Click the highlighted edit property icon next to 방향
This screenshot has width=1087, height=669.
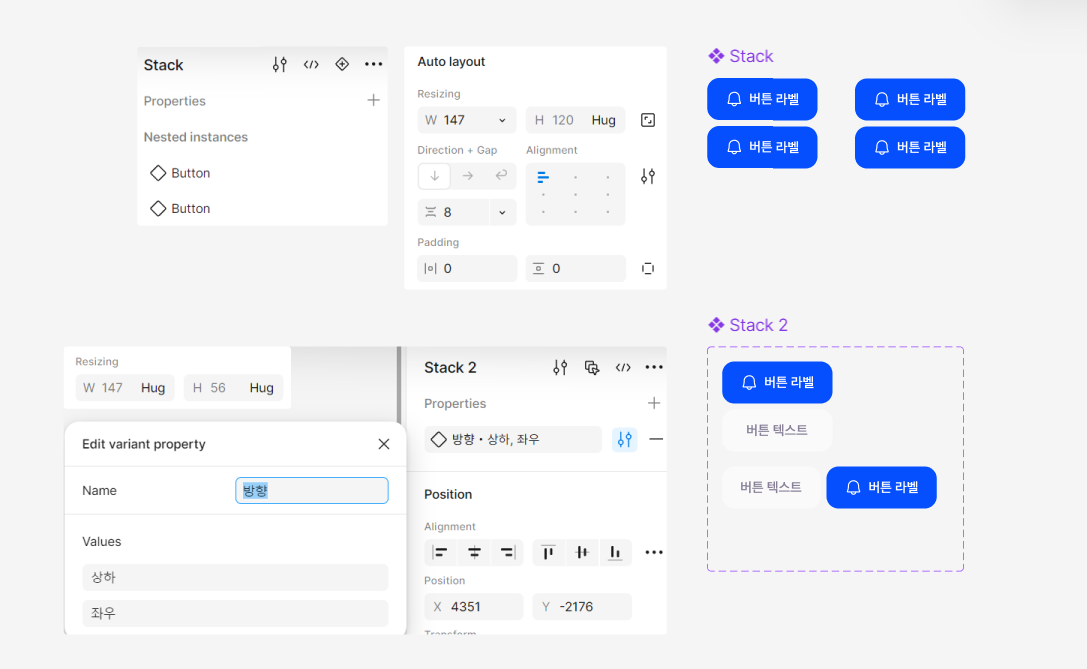625,439
